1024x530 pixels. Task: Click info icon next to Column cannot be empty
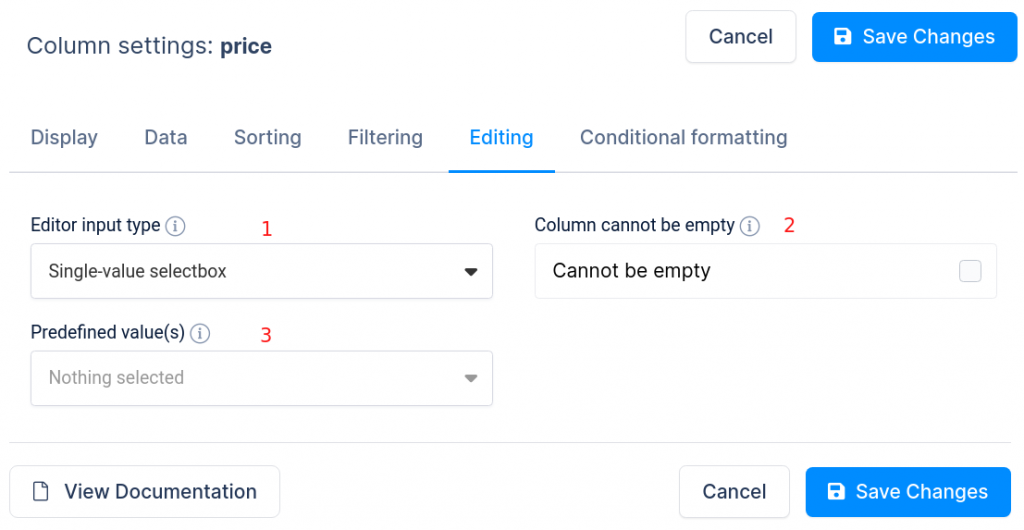coord(750,226)
